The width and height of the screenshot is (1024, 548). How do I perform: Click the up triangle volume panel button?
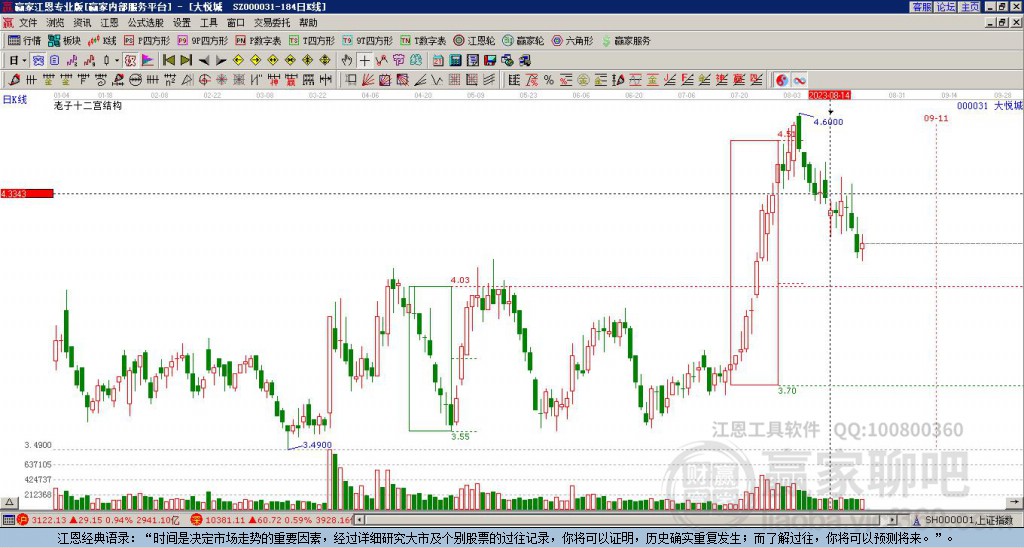tap(9, 503)
